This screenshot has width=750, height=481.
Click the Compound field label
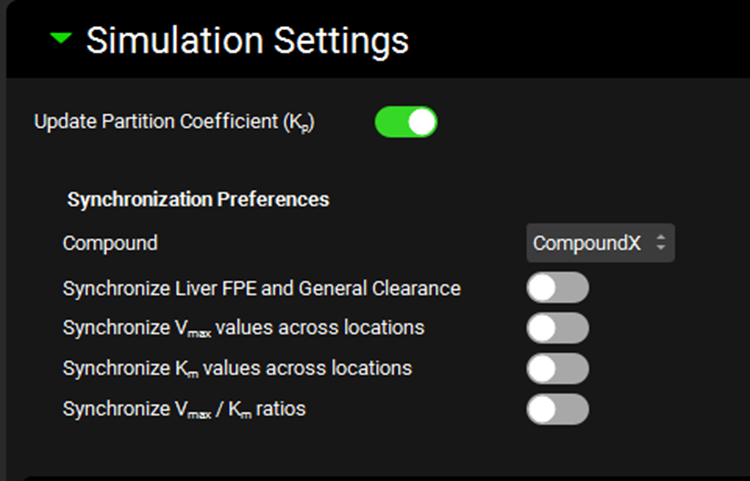click(110, 243)
